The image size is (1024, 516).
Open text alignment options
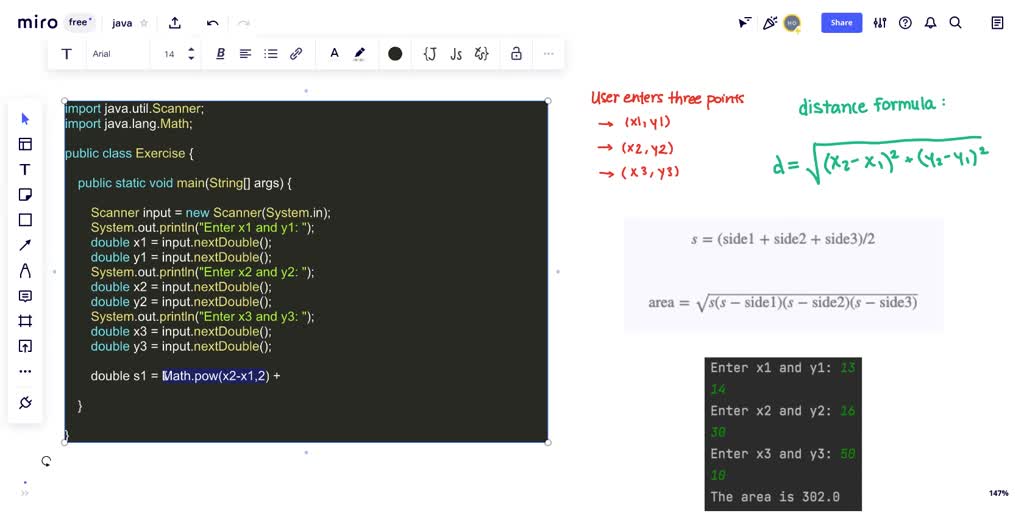point(245,54)
